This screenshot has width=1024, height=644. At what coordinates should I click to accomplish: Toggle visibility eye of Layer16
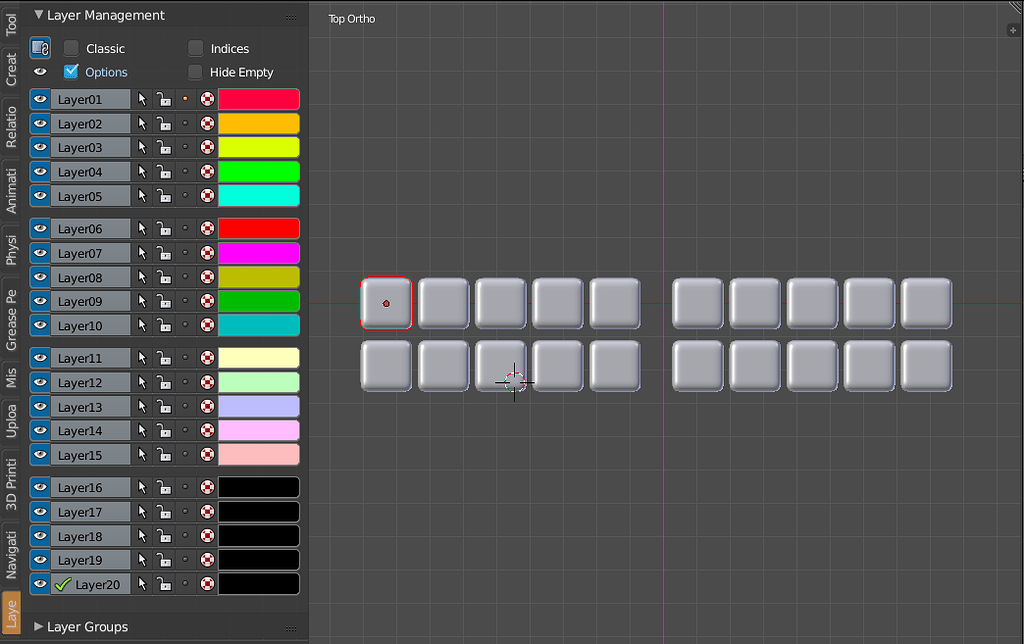(40, 487)
